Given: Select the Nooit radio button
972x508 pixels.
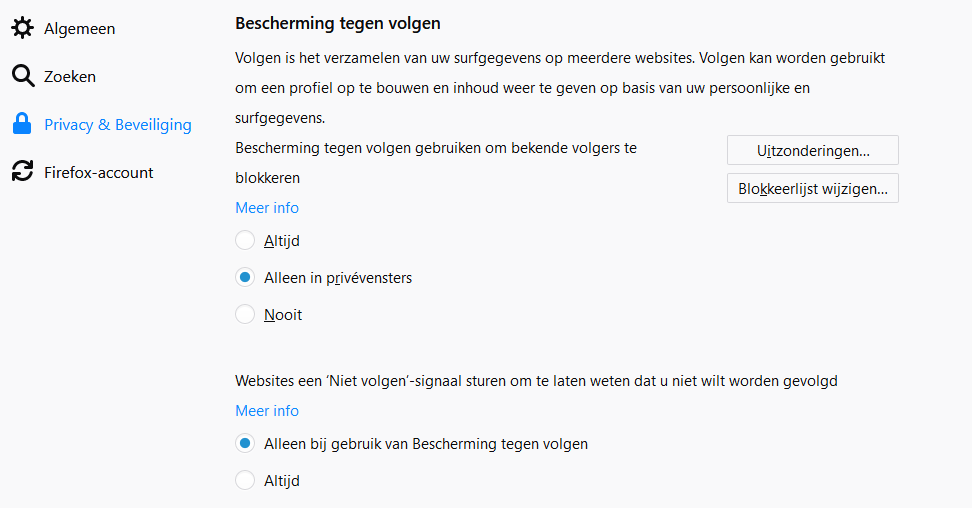Looking at the screenshot, I should point(245,314).
